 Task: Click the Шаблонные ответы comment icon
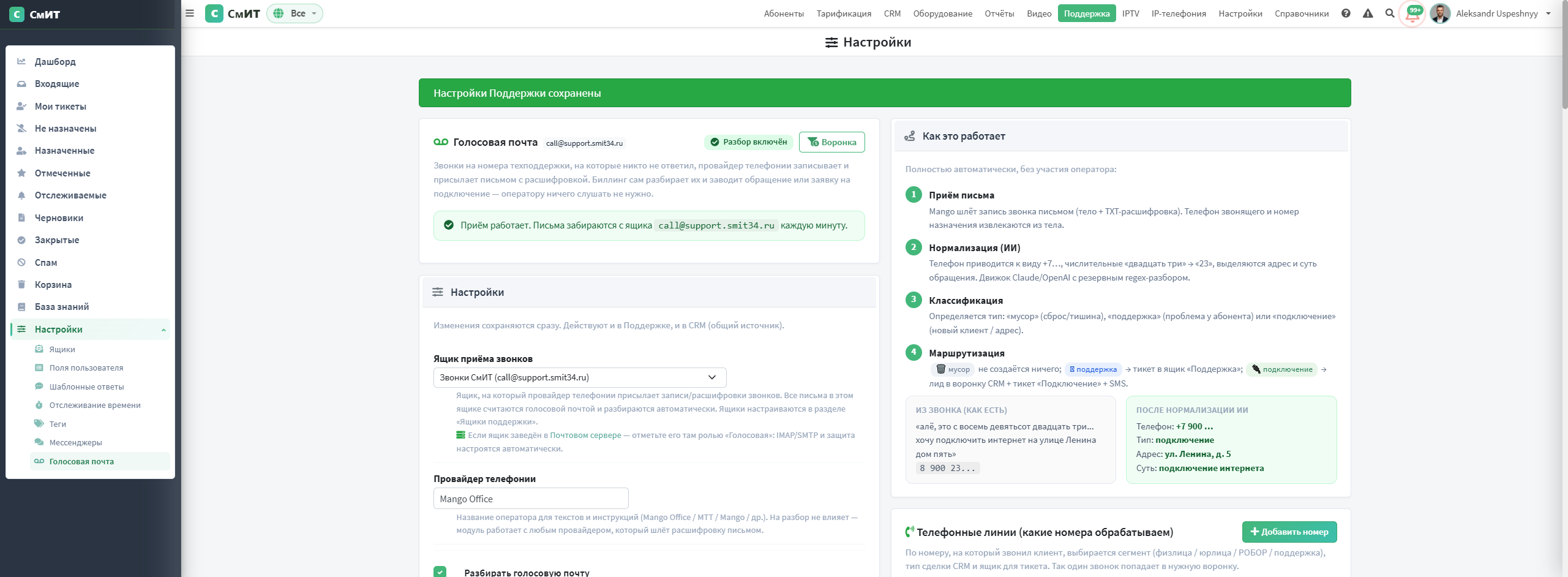39,387
